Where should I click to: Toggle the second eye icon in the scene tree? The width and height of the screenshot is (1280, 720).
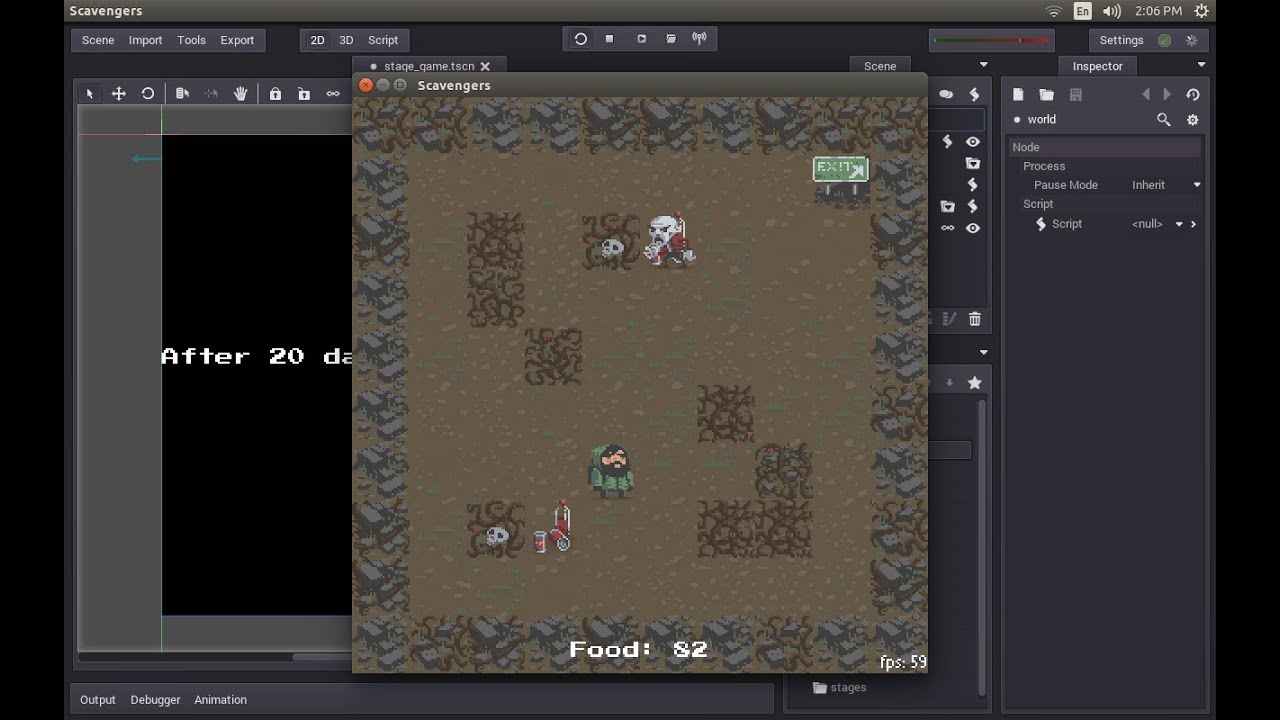(x=972, y=227)
